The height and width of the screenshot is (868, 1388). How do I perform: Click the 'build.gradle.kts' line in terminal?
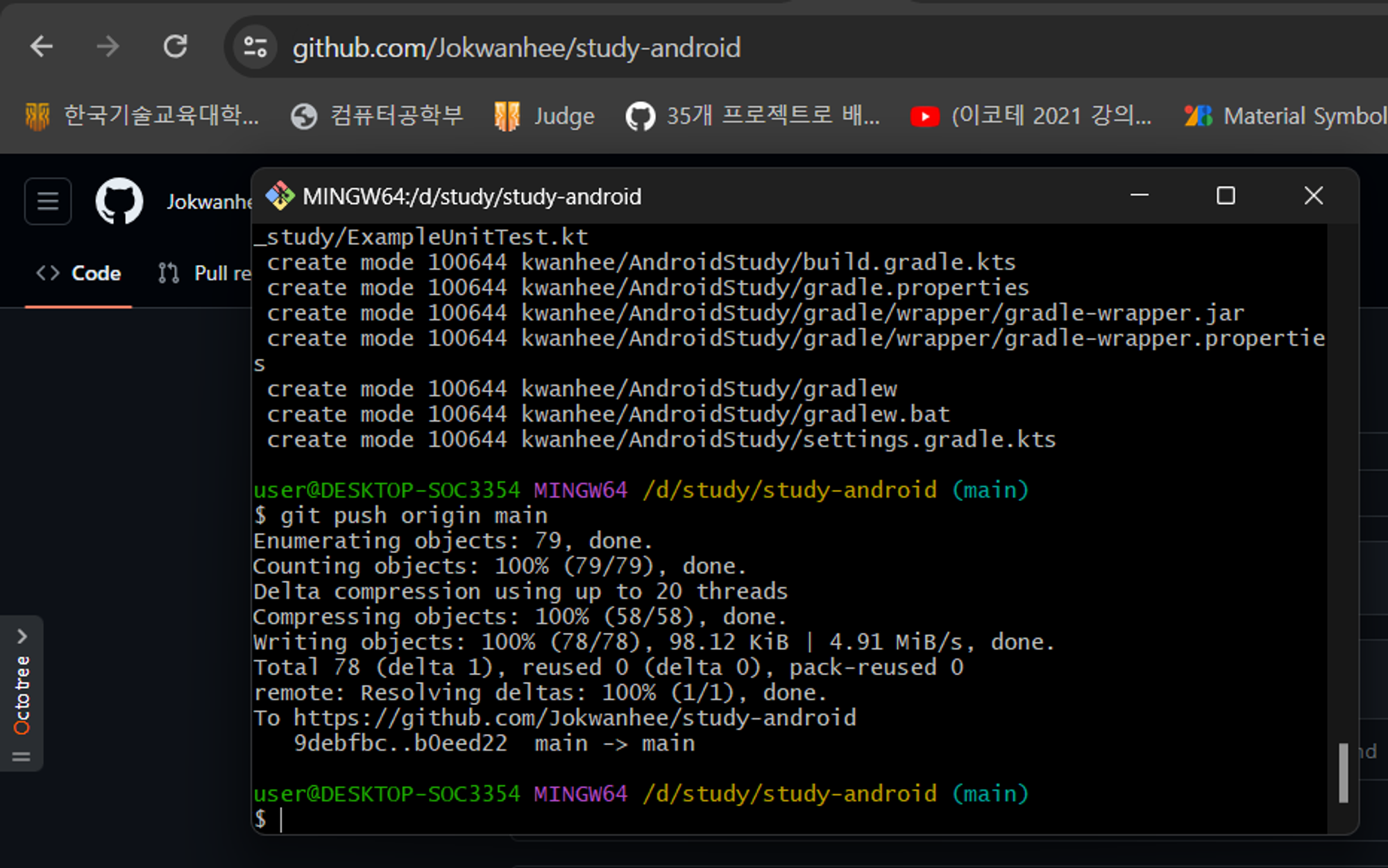click(x=641, y=262)
